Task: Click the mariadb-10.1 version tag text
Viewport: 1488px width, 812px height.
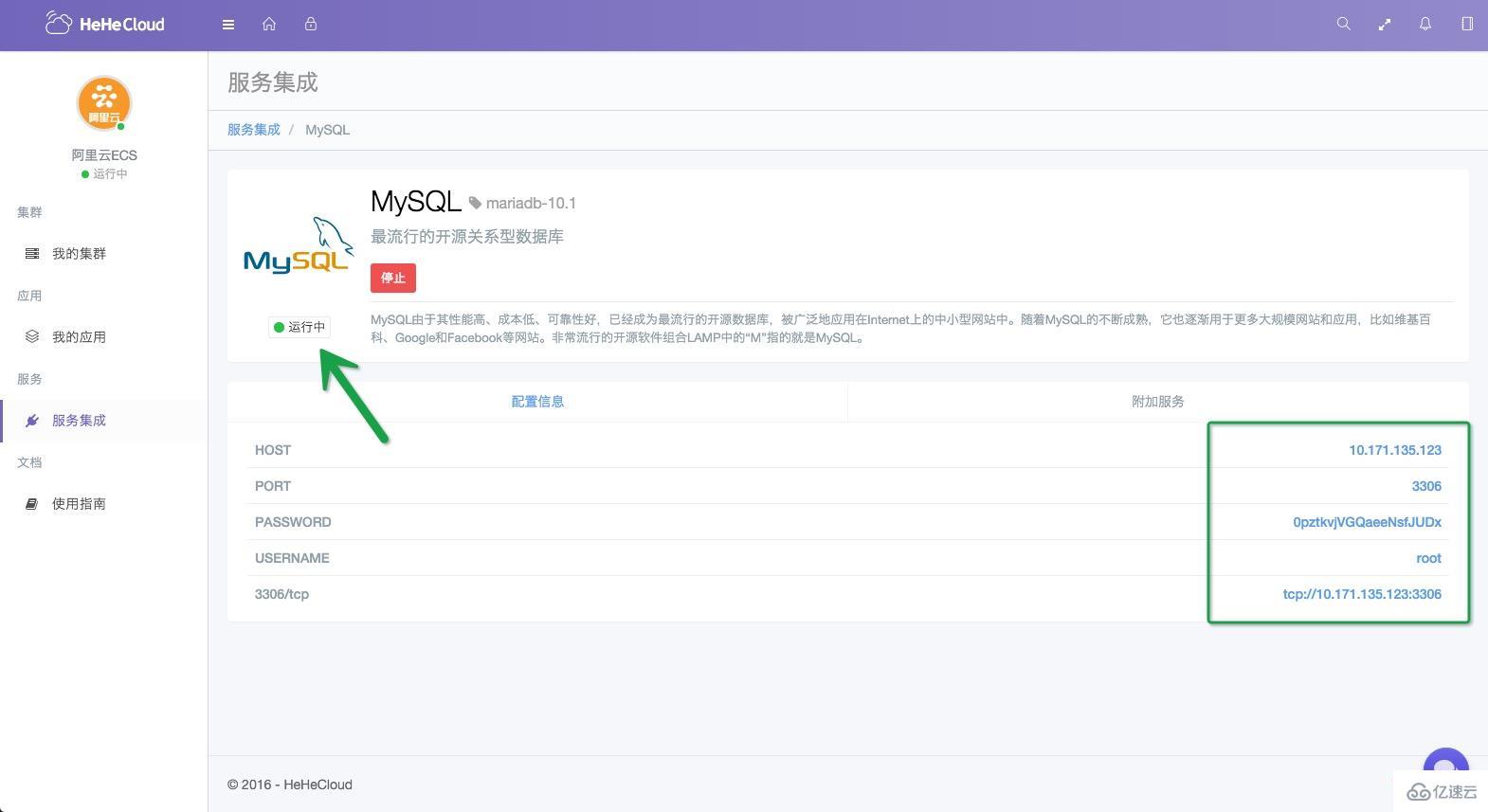Action: [531, 203]
